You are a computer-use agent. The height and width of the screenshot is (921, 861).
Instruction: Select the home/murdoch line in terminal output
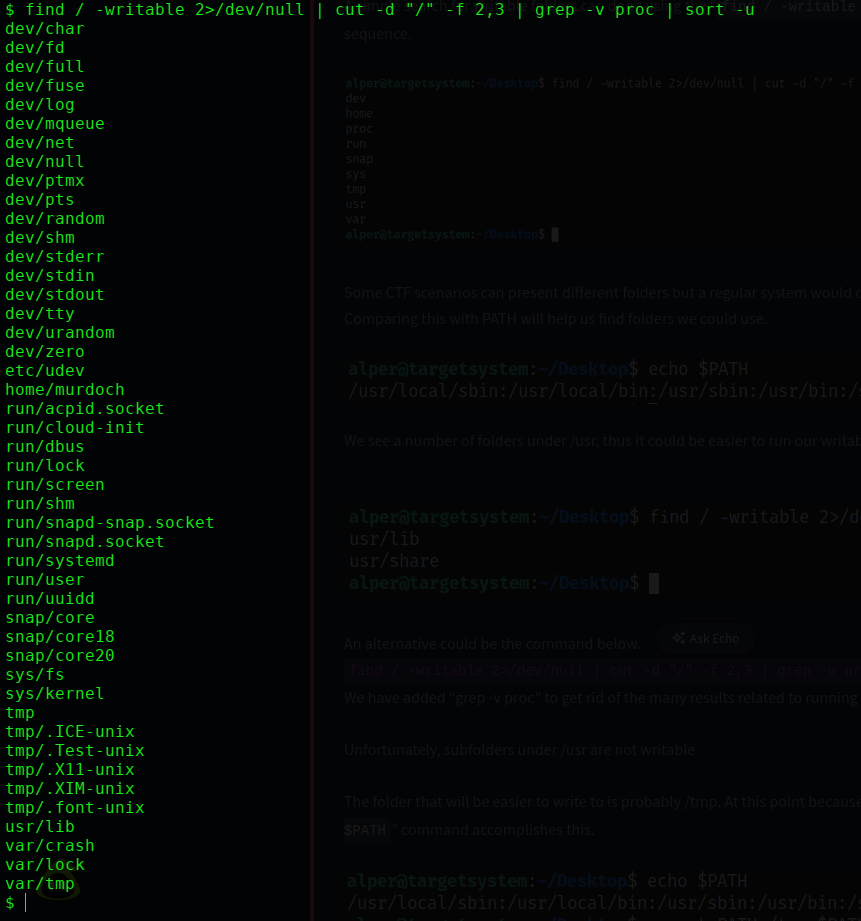65,390
